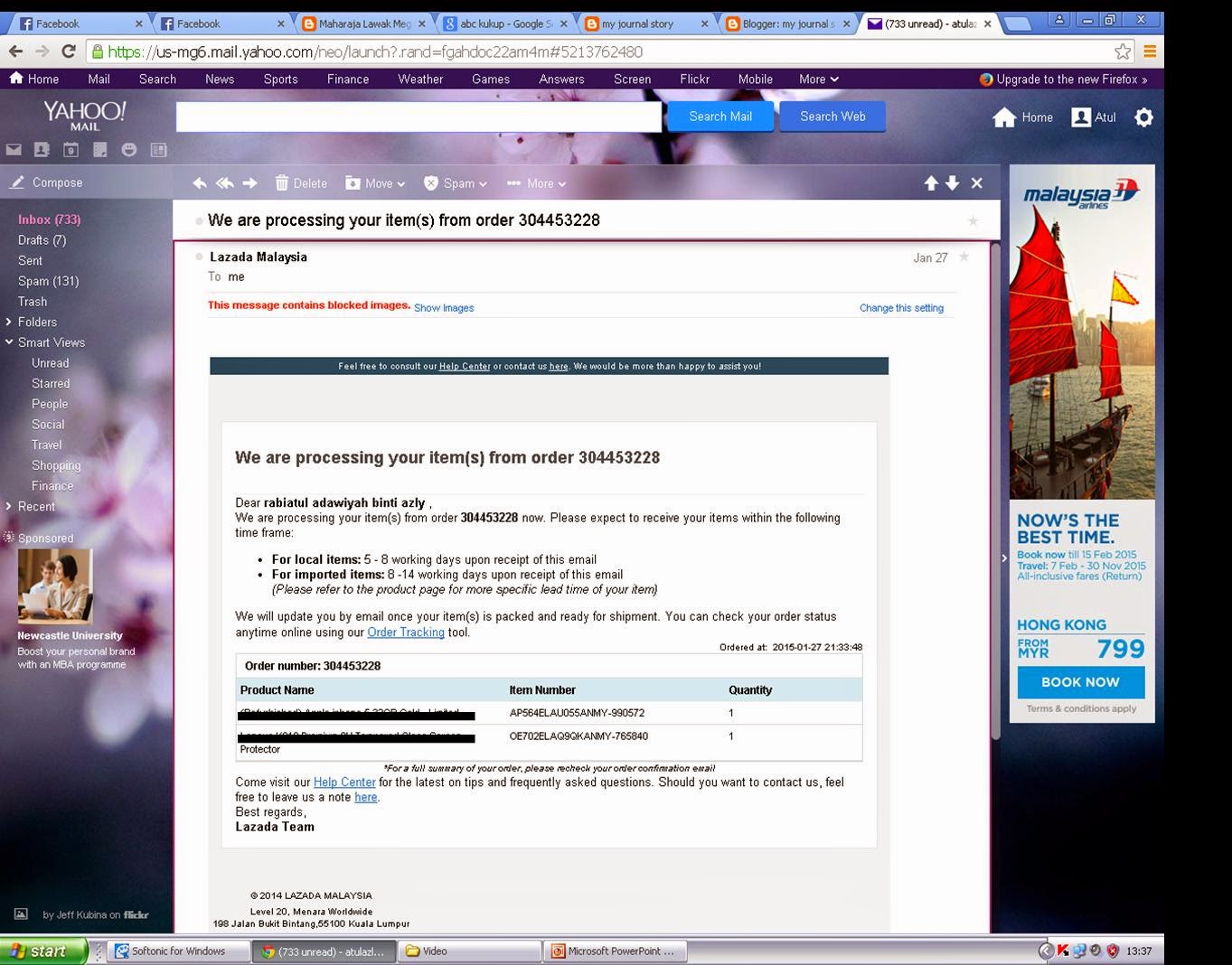Image resolution: width=1232 pixels, height=965 pixels.
Task: Click the Yahoo search input field
Action: point(419,117)
